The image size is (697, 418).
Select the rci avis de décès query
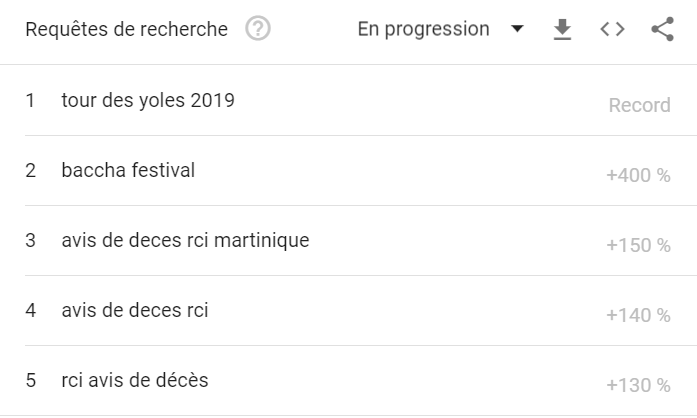click(x=135, y=380)
